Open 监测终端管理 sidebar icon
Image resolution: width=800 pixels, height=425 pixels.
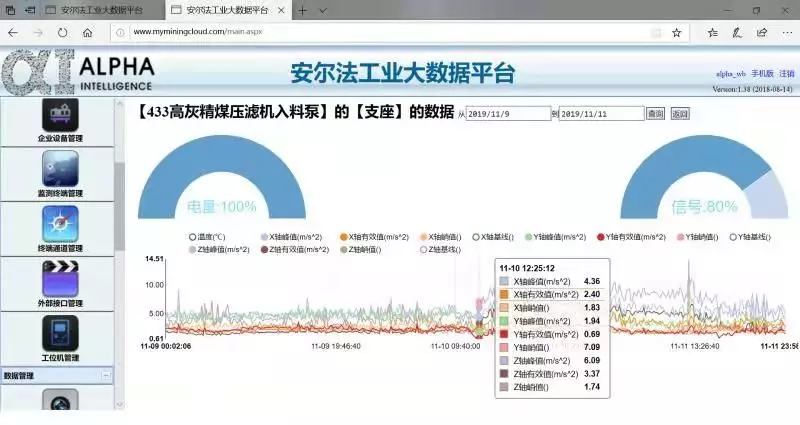[60, 168]
